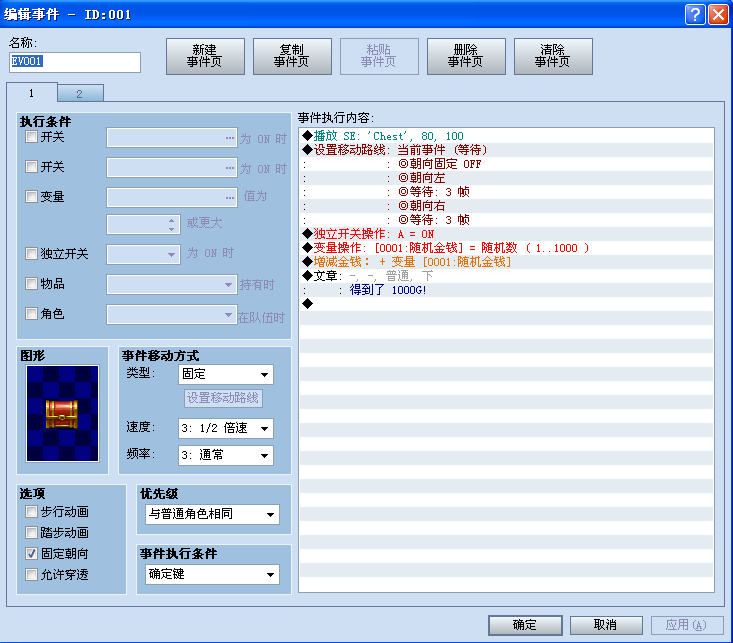733x643 pixels.
Task: Click the 确定 button
Action: [x=525, y=625]
